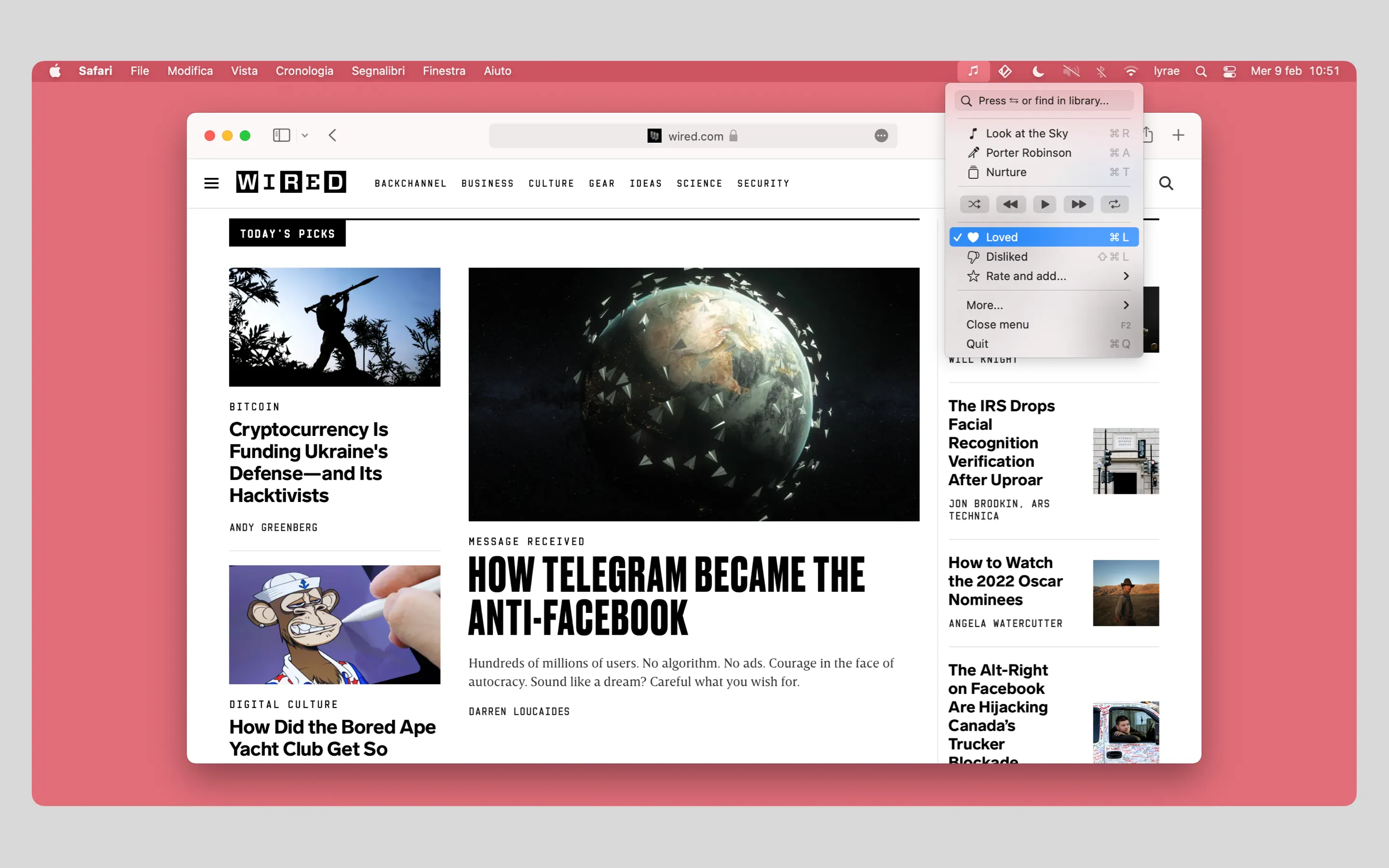Click the shuffle button in music popup
Image resolution: width=1389 pixels, height=868 pixels.
974,204
